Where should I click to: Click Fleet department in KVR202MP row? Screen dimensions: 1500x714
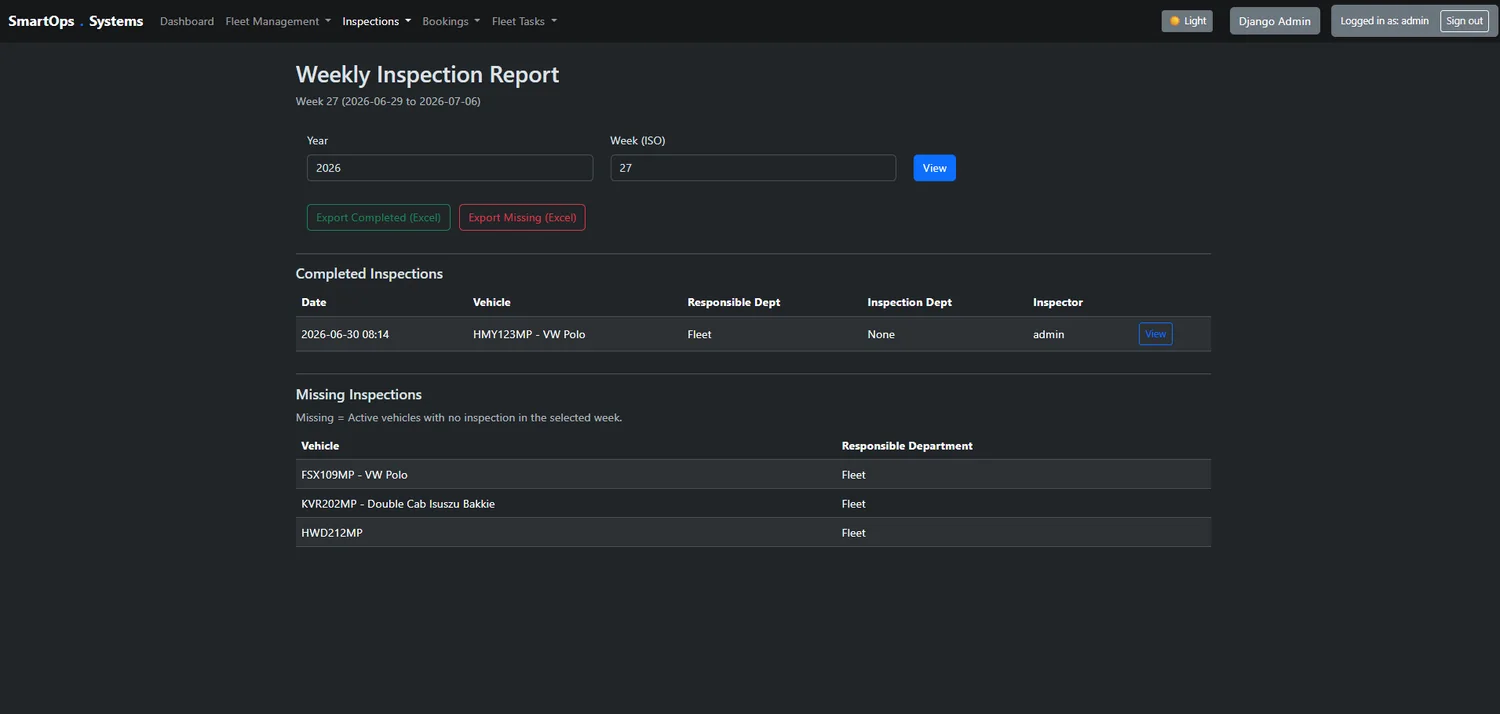tap(853, 504)
